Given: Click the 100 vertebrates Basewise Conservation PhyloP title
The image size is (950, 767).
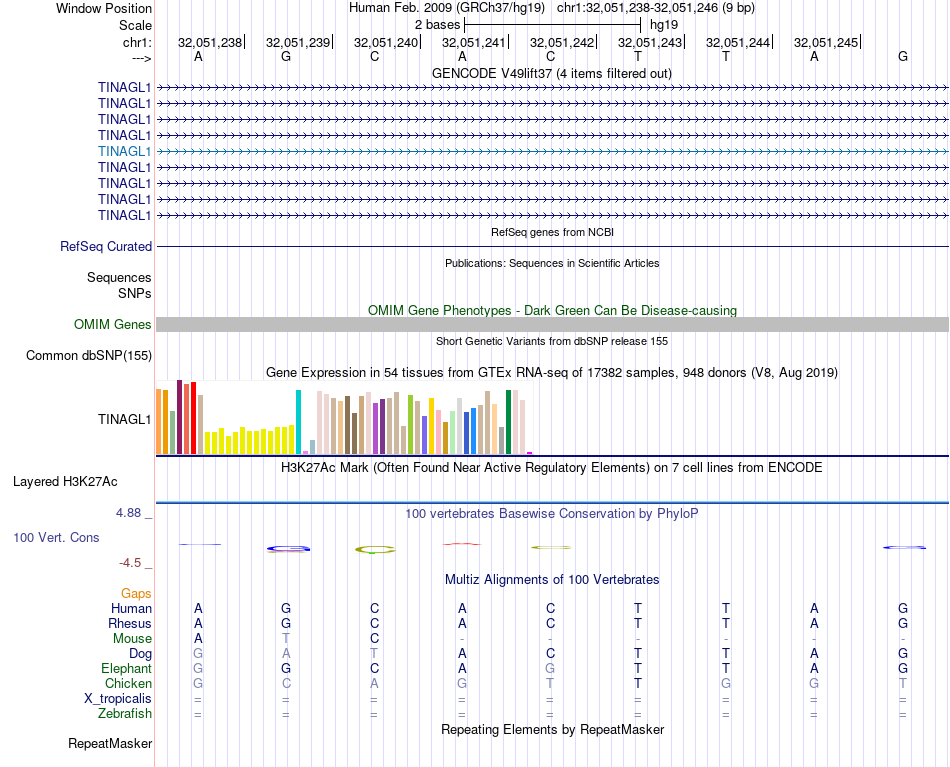Looking at the screenshot, I should [552, 513].
